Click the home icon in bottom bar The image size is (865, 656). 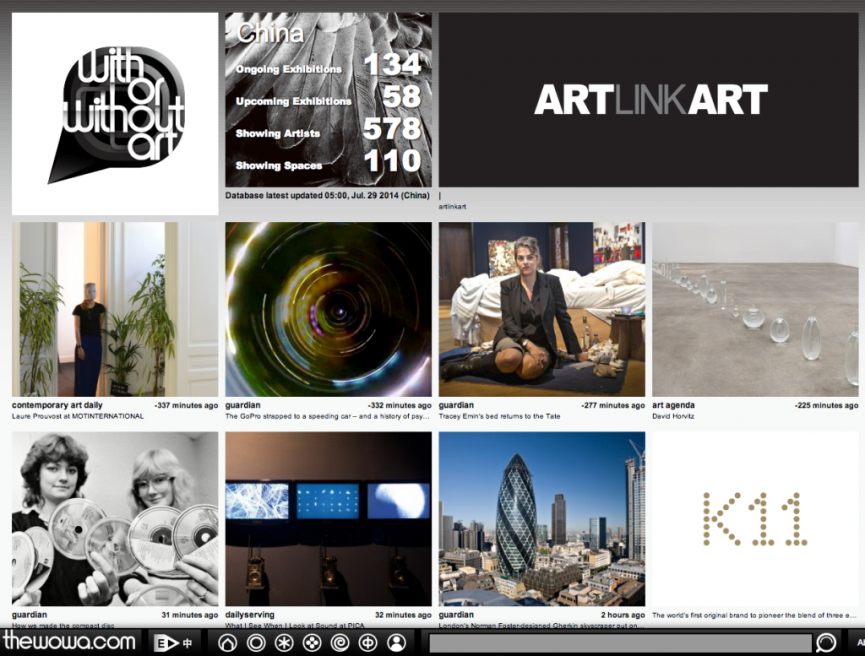point(227,643)
